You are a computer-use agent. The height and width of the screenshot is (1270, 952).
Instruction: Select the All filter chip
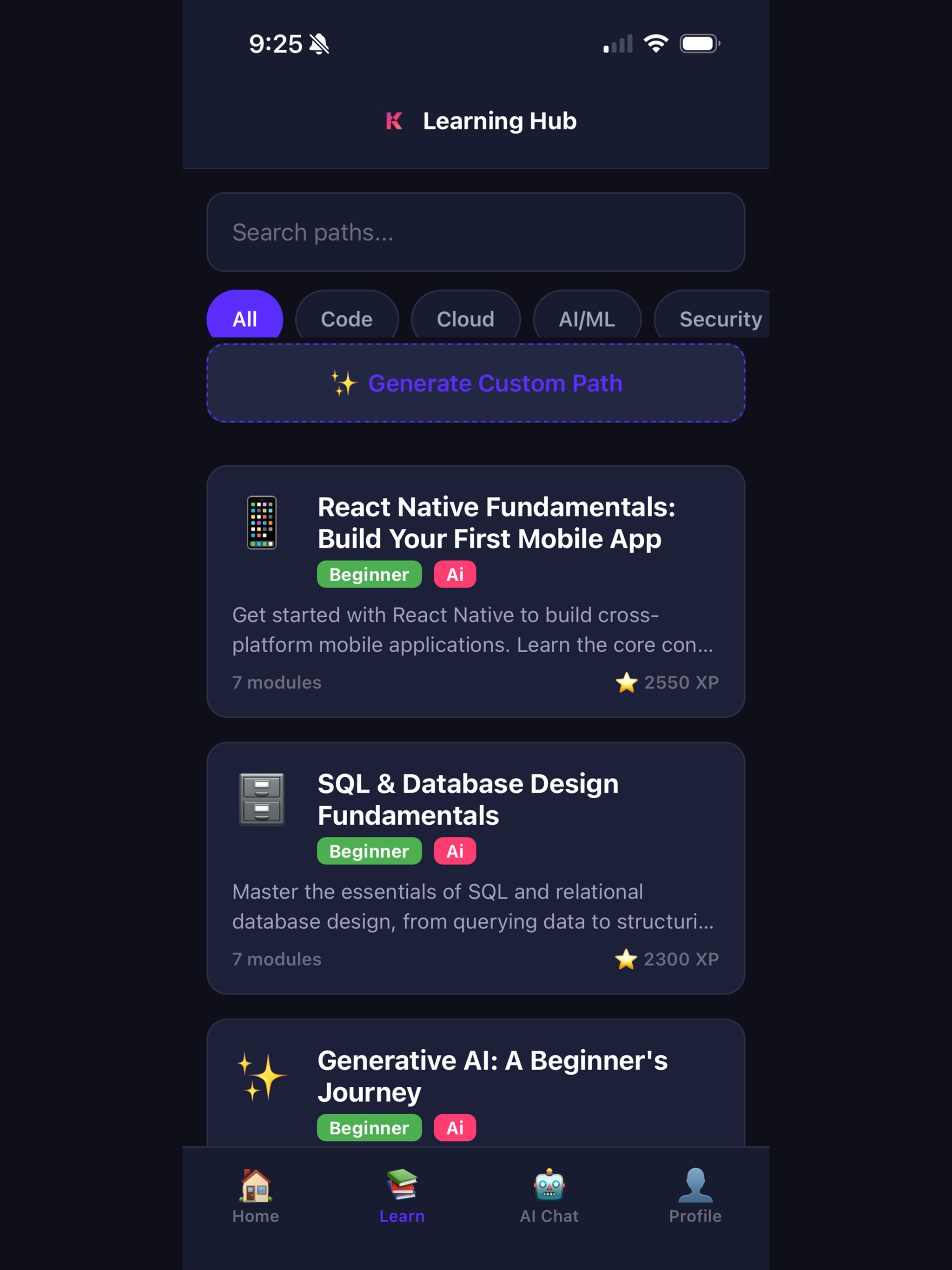[245, 315]
